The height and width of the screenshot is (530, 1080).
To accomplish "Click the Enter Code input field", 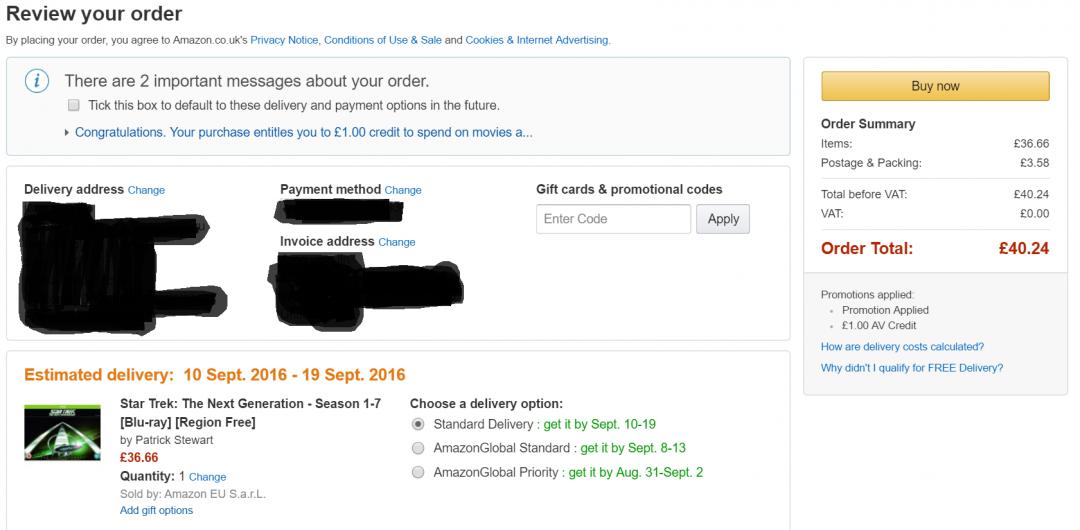I will point(613,219).
